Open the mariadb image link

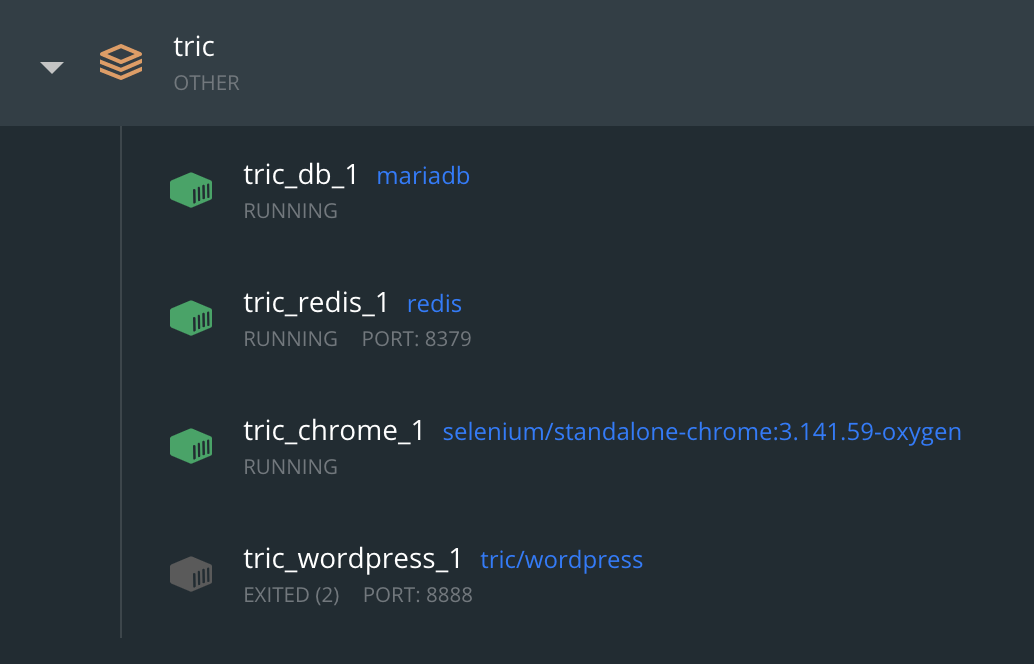pos(423,175)
